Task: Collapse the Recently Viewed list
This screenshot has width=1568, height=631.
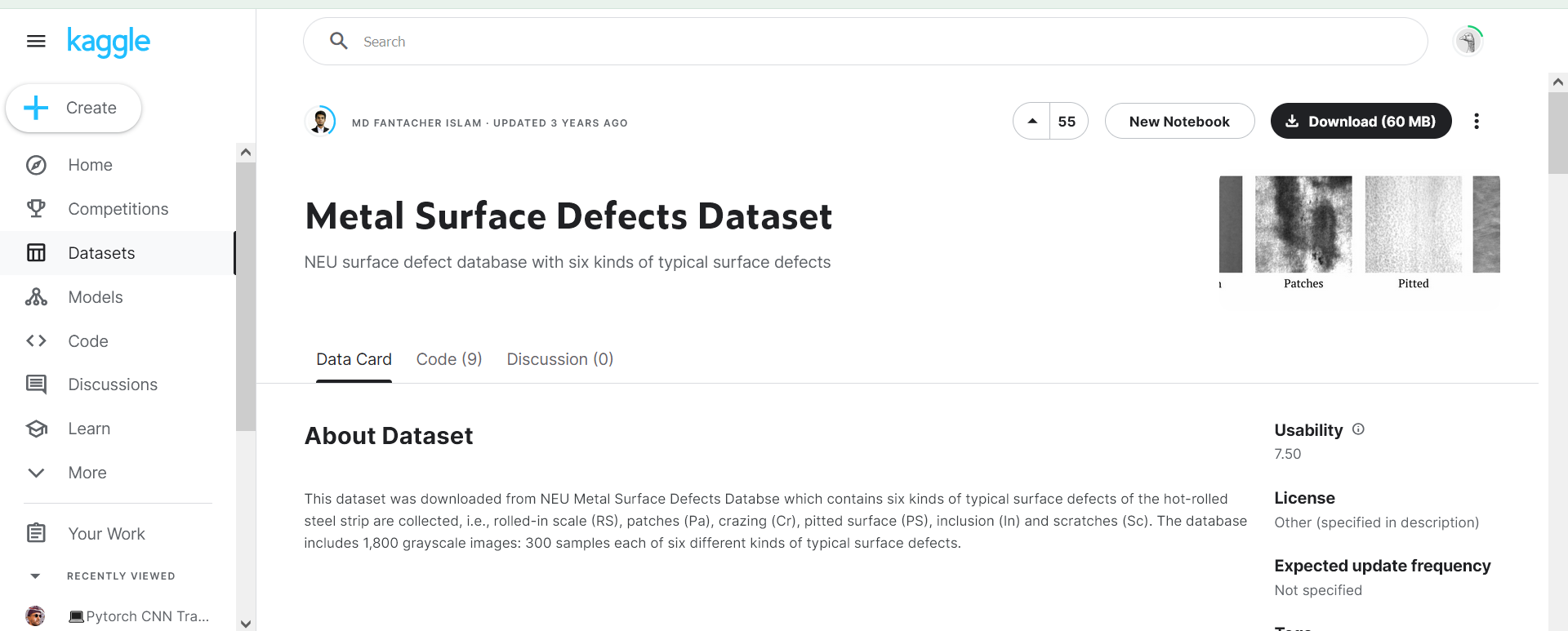Action: click(x=35, y=576)
